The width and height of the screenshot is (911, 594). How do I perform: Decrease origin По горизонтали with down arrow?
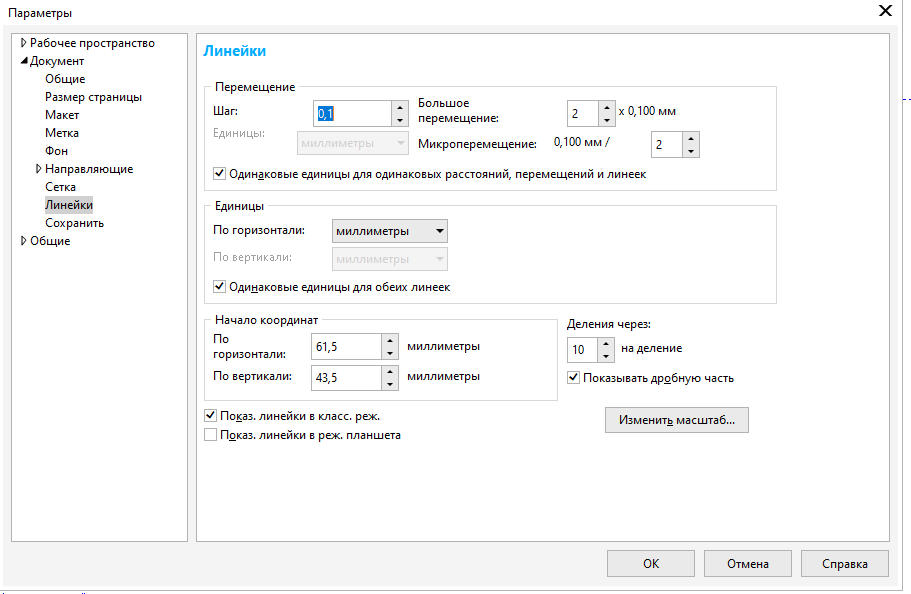click(x=390, y=353)
